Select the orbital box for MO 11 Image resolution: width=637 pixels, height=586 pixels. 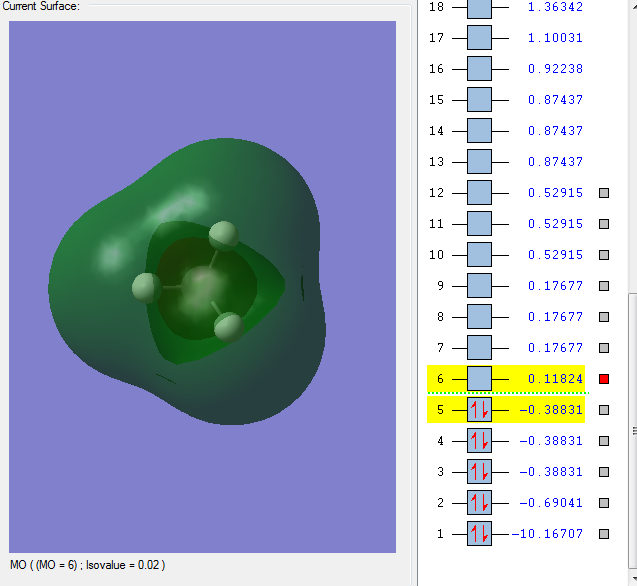click(479, 224)
